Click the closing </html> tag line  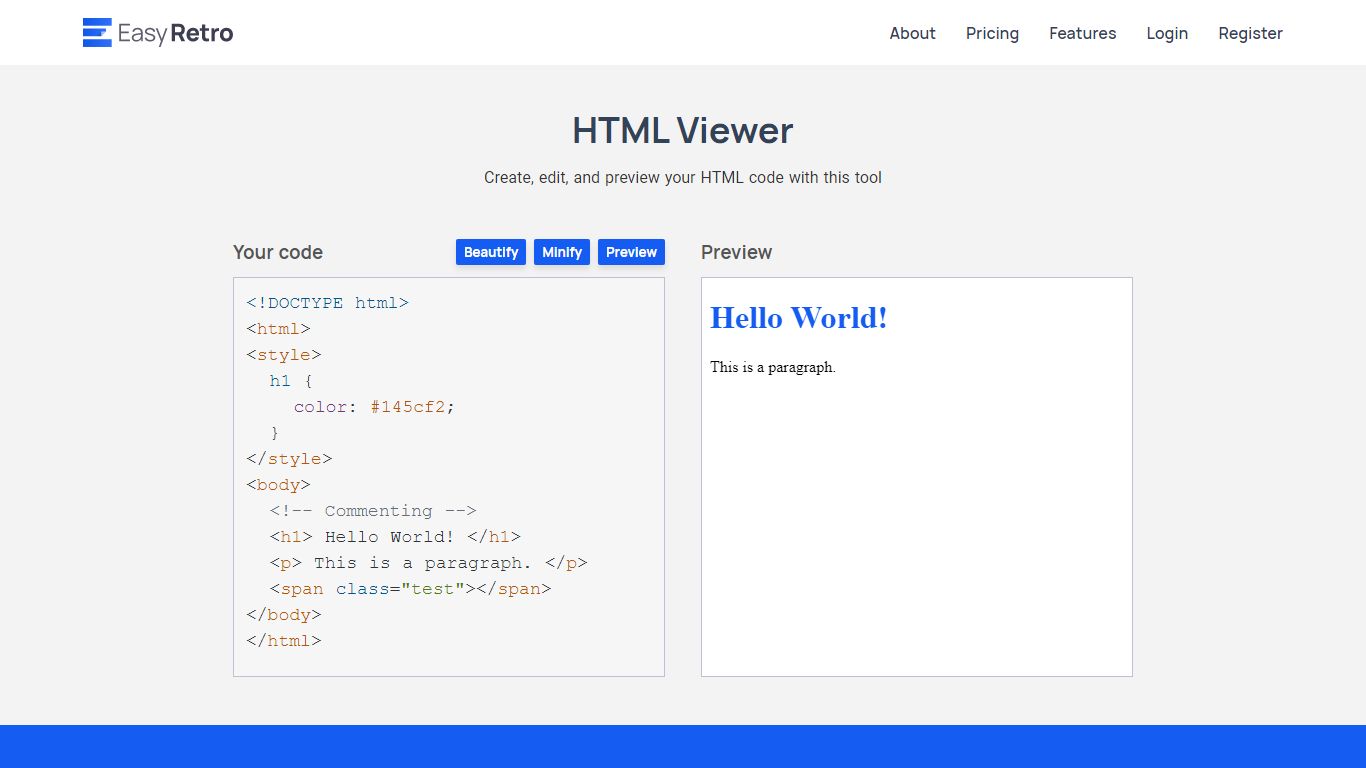coord(284,641)
